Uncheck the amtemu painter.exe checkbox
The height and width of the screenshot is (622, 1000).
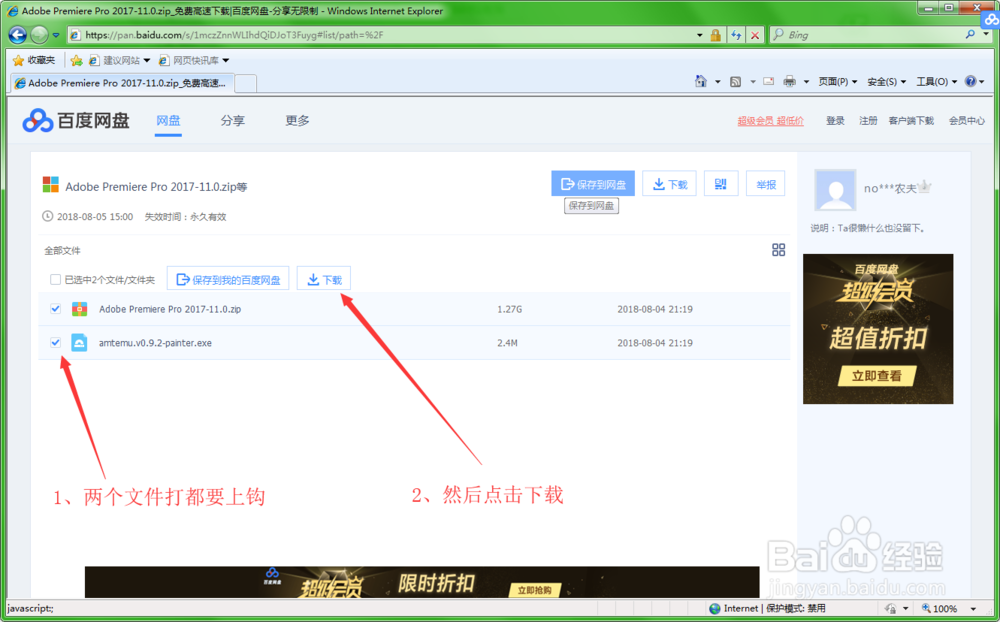tap(55, 343)
